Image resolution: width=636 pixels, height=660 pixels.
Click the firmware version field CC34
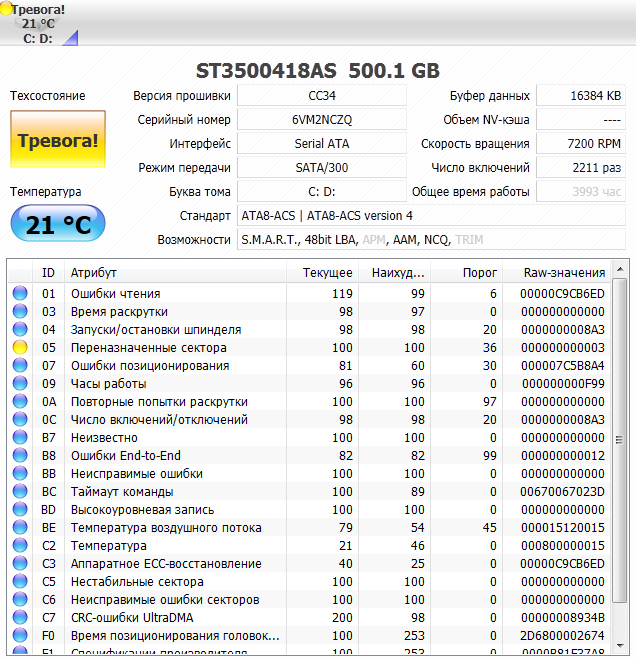[322, 96]
